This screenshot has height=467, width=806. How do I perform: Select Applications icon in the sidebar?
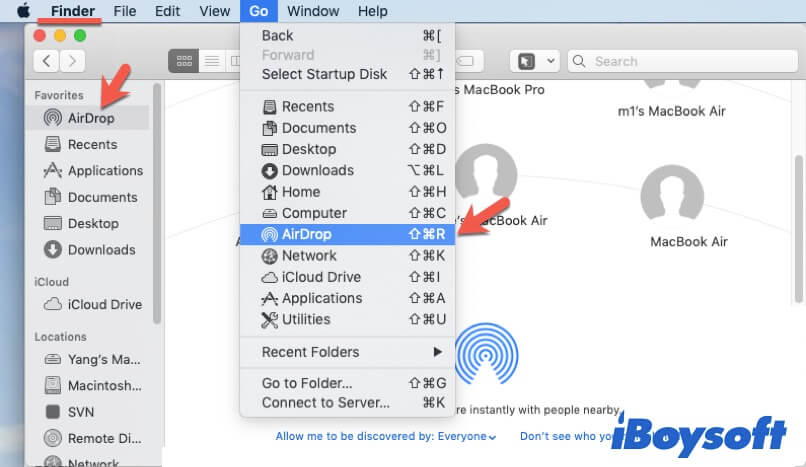52,171
